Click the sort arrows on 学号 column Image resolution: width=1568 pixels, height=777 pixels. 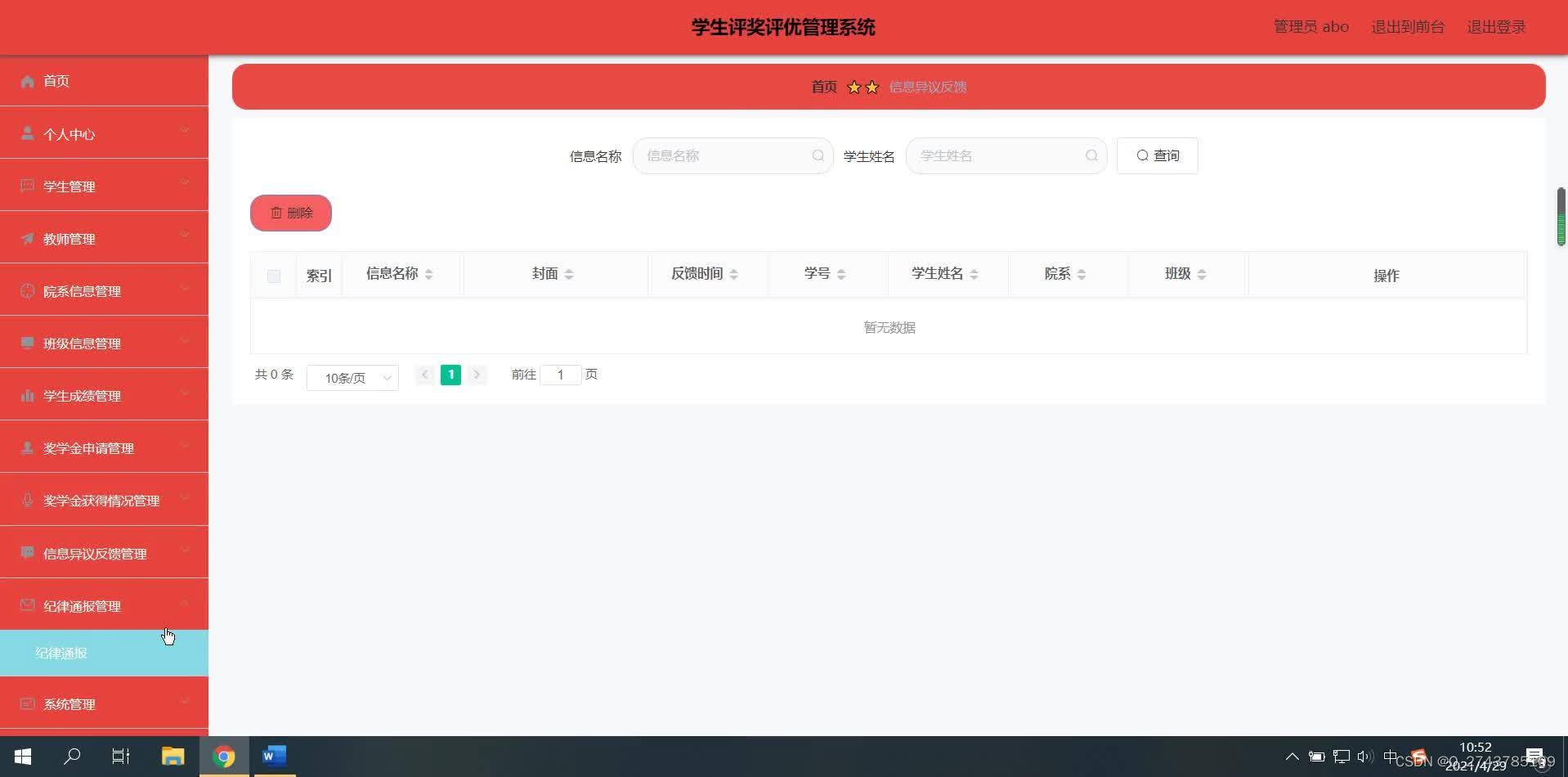pyautogui.click(x=840, y=274)
